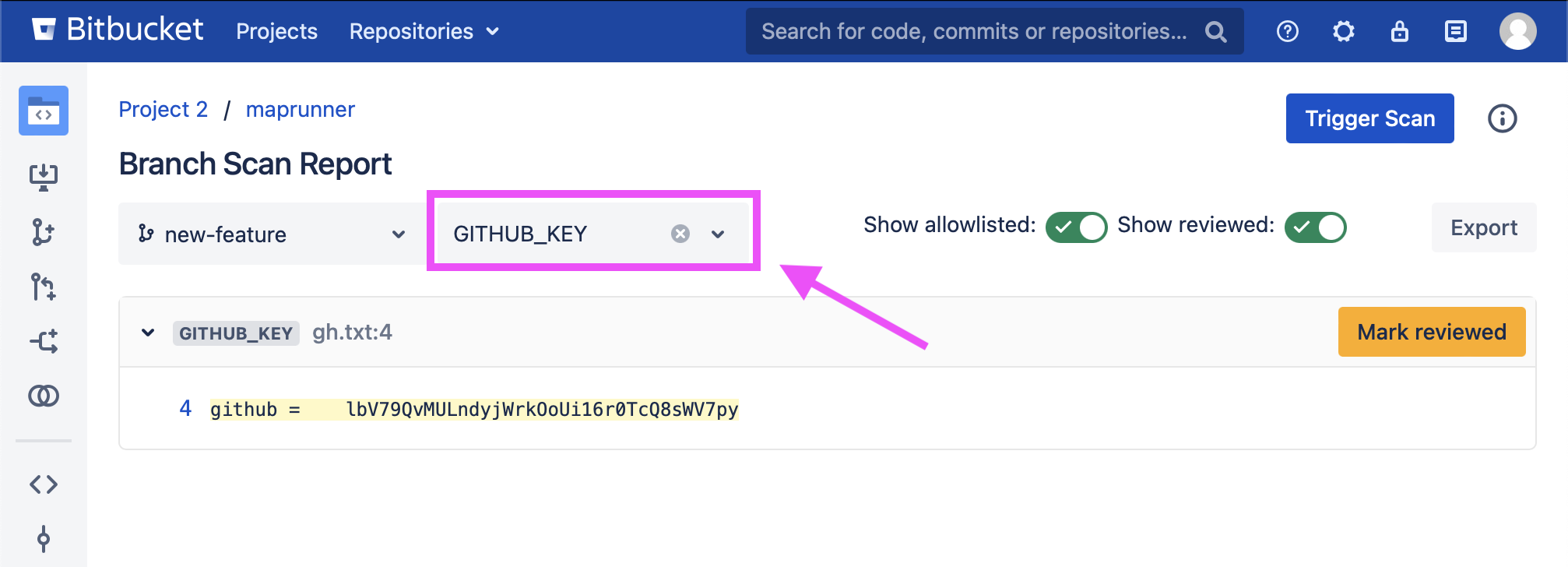Click the info icon beside Trigger Scan
The width and height of the screenshot is (1568, 567).
coord(1502,118)
